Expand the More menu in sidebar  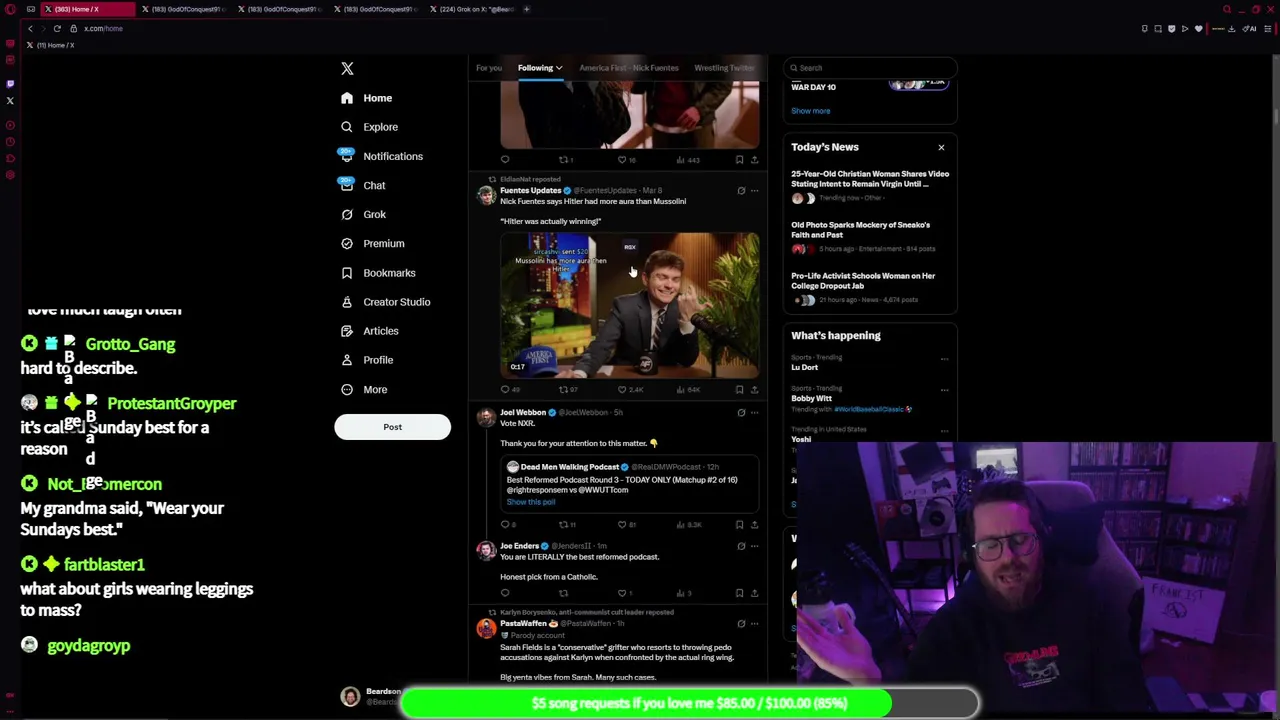(x=364, y=389)
